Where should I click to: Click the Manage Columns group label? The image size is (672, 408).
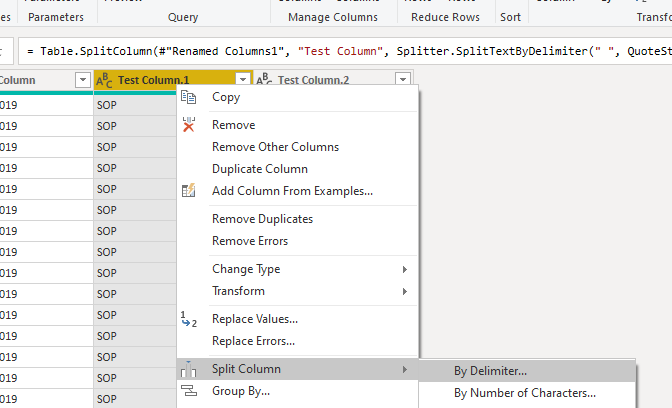coord(333,17)
